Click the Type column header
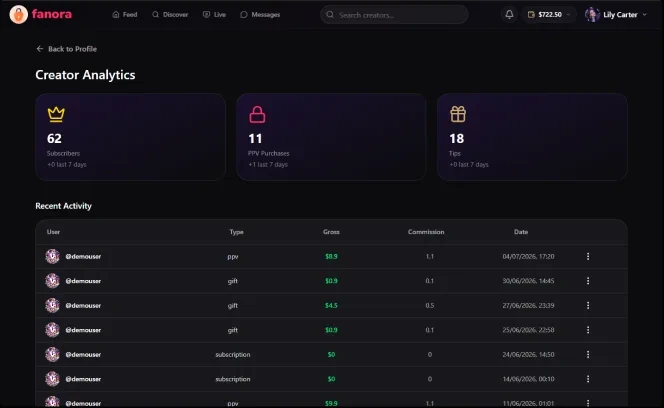Image resolution: width=664 pixels, height=408 pixels. coord(236,232)
